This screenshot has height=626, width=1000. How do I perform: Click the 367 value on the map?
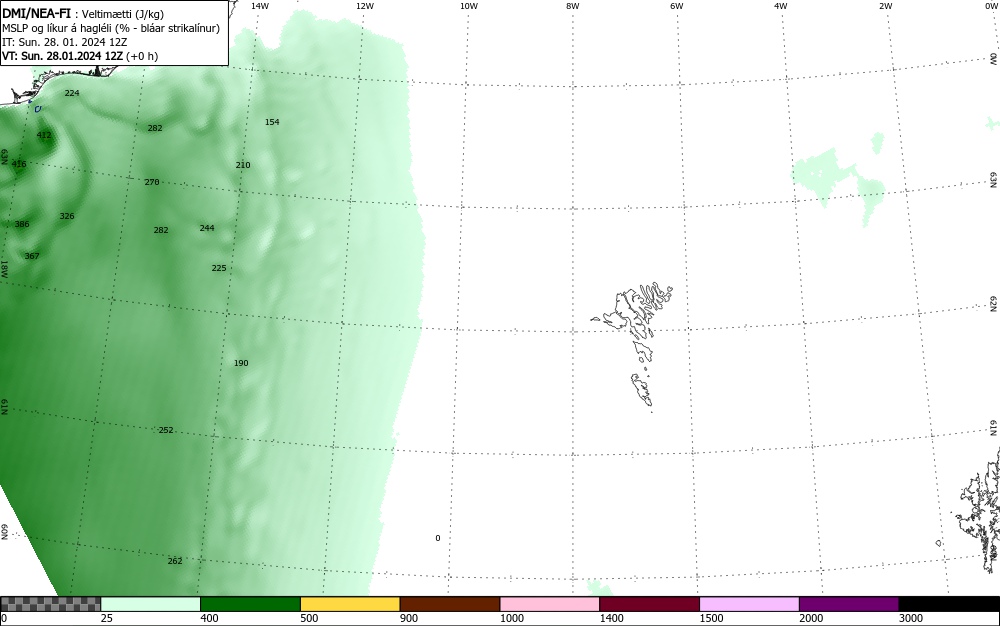pos(32,256)
